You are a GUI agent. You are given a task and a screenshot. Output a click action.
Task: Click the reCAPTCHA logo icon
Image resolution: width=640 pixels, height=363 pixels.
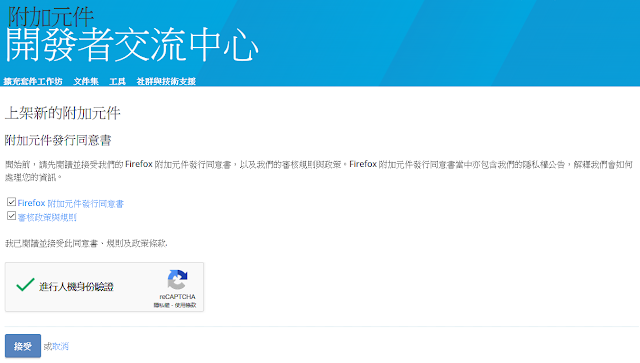coord(178,280)
